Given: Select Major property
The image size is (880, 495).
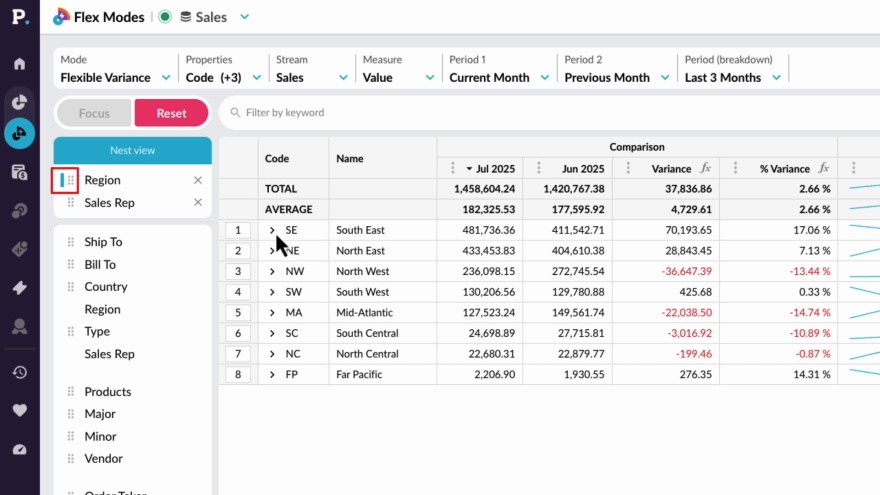Looking at the screenshot, I should [100, 414].
